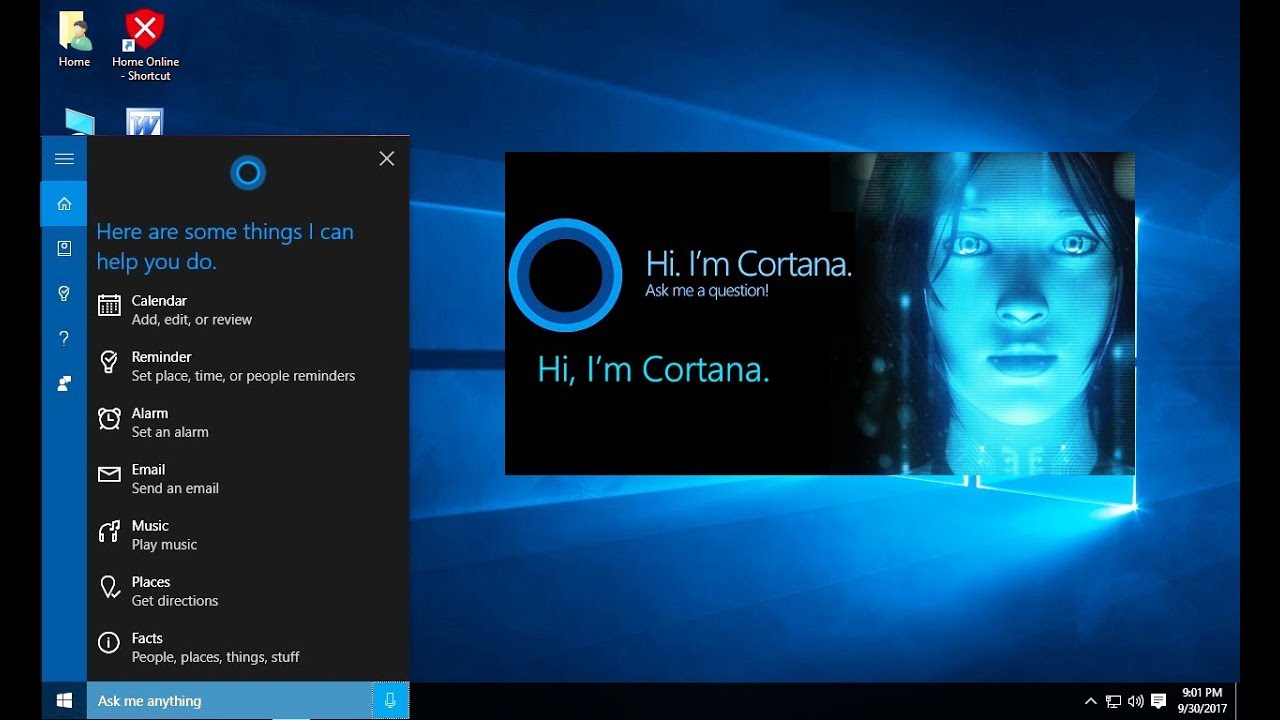
Task: Activate the microphone in the search bar
Action: (x=390, y=700)
